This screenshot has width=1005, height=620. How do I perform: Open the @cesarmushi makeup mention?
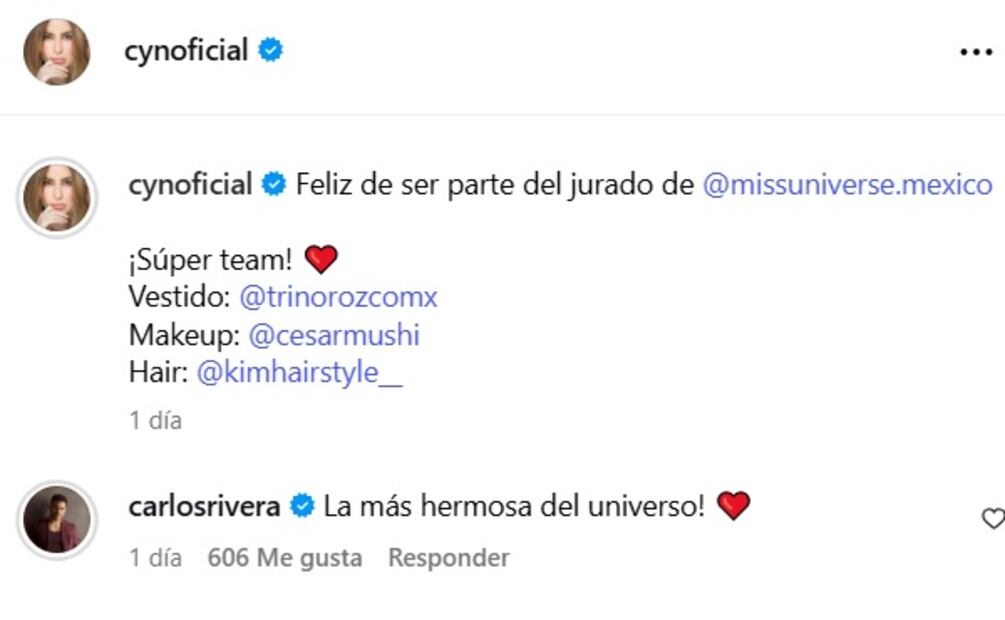(x=333, y=335)
